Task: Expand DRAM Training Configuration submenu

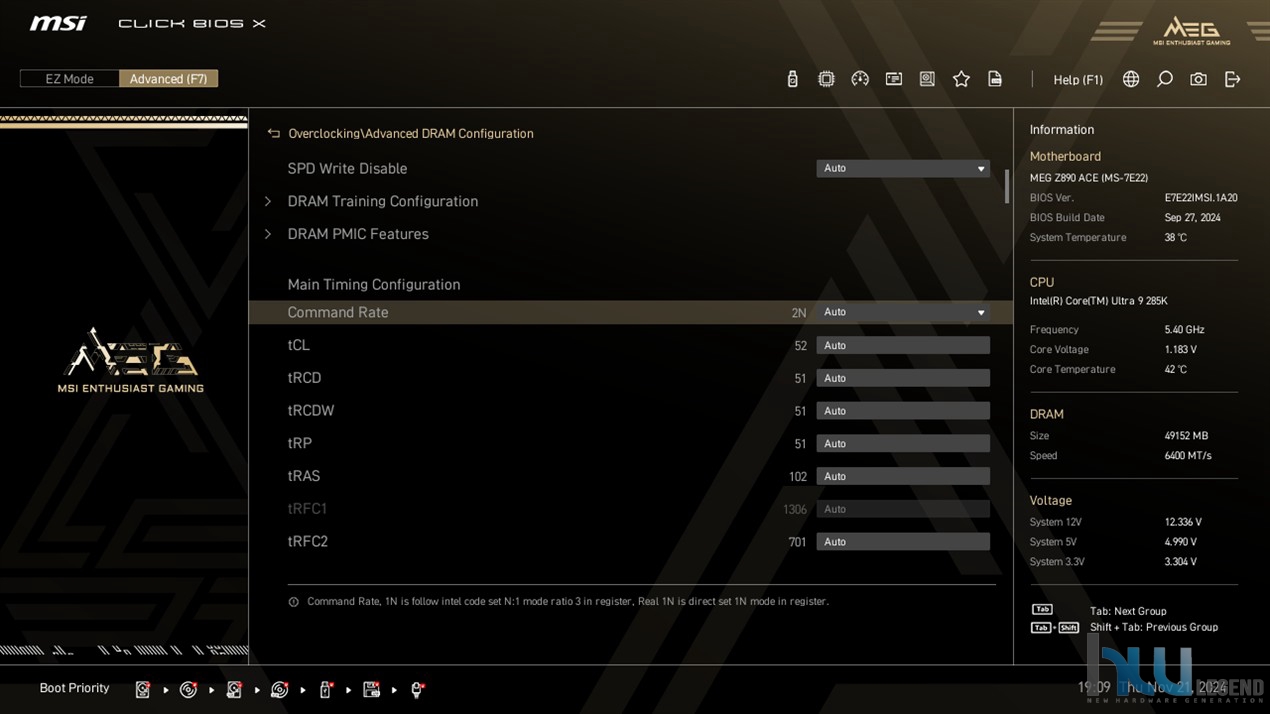Action: pos(383,201)
